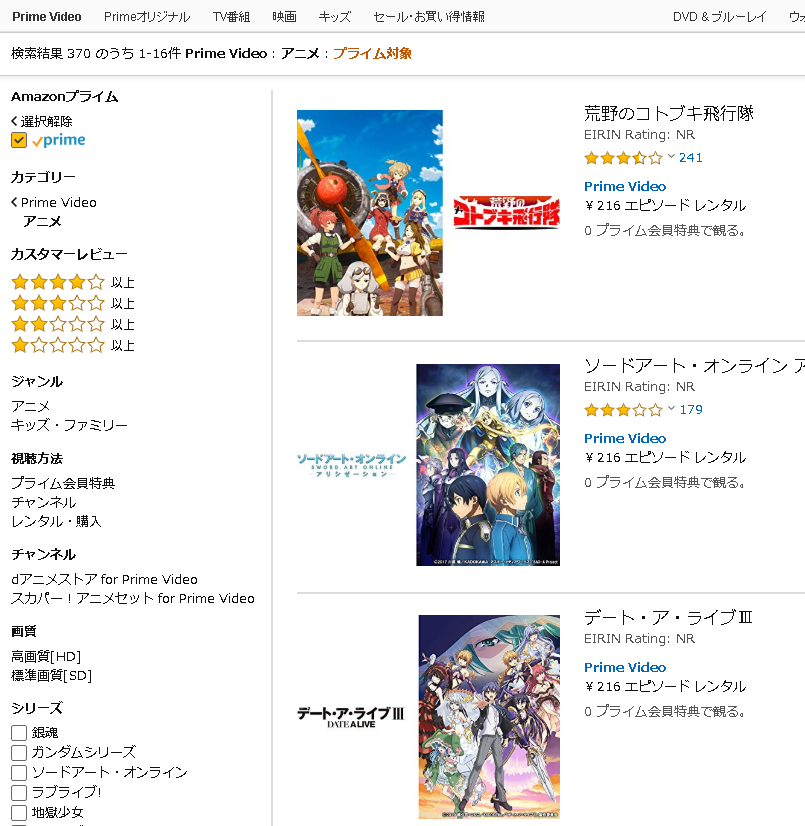
Task: Check the 銀魂 series checkbox
Action: [x=19, y=733]
